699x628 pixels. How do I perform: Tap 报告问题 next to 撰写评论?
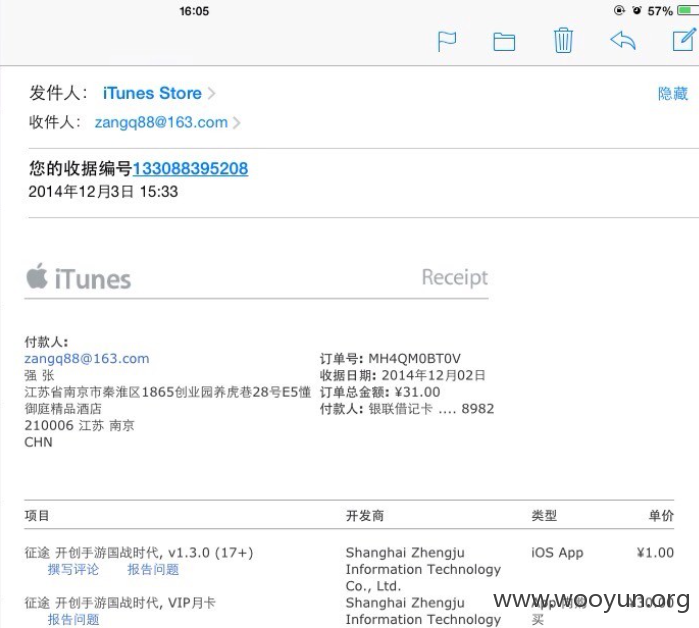click(153, 569)
